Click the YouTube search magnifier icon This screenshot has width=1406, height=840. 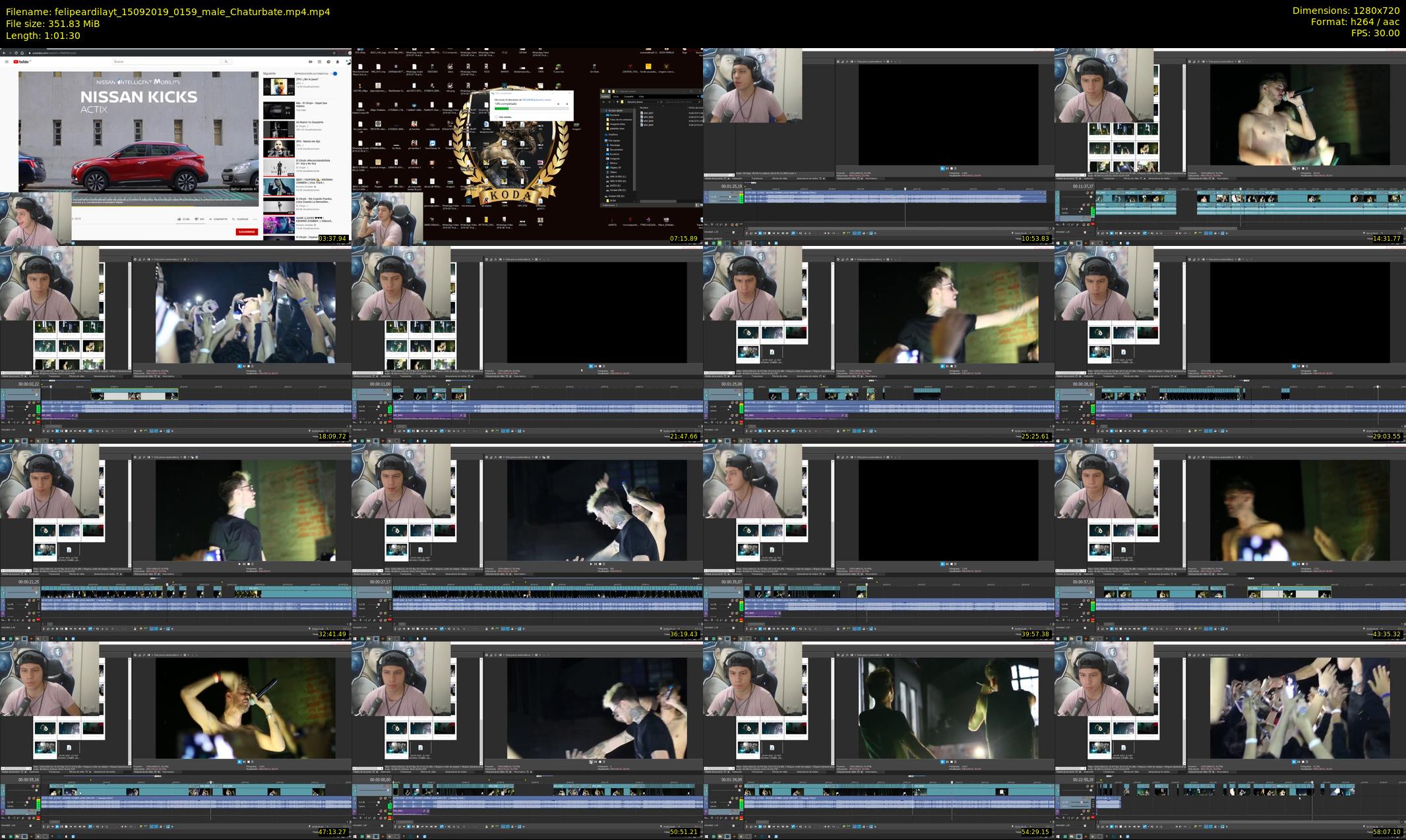[226, 61]
